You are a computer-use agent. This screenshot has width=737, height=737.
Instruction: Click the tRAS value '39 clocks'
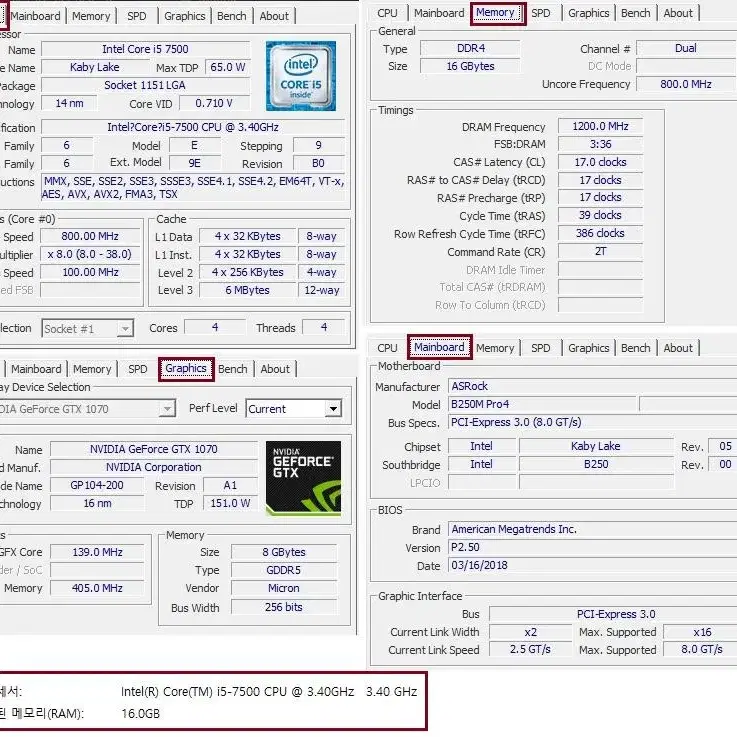600,215
